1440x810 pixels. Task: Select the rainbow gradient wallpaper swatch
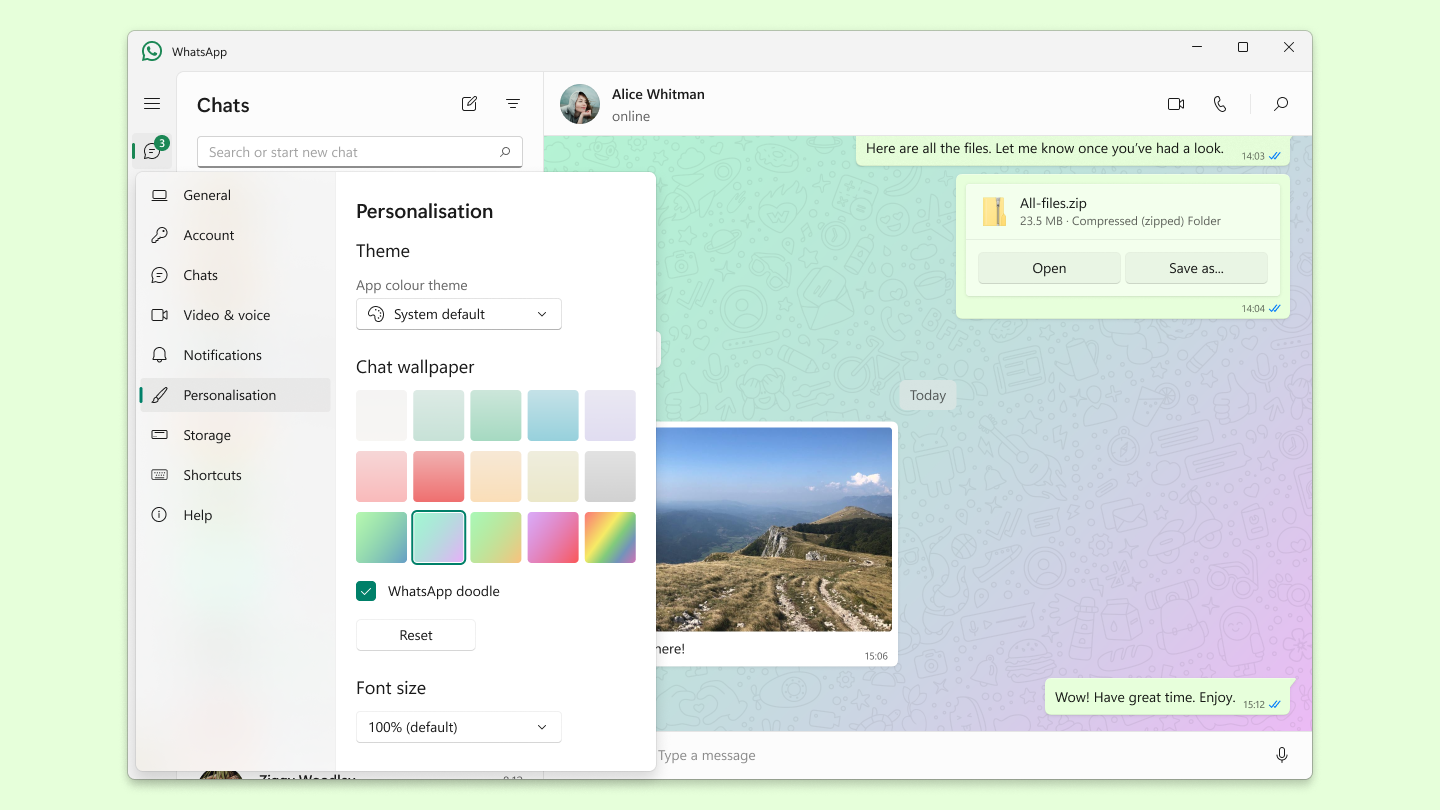pyautogui.click(x=610, y=537)
